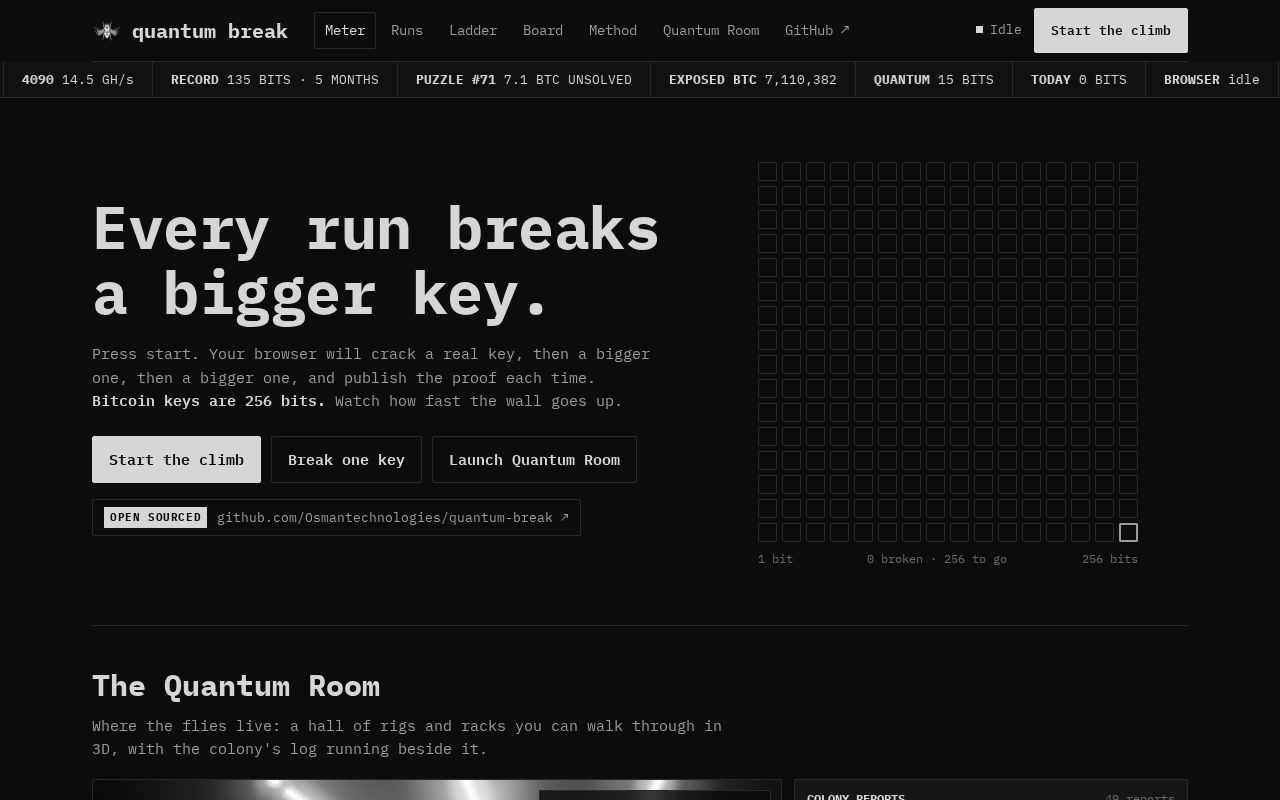Image resolution: width=1280 pixels, height=800 pixels.
Task: Launch the Quantum Room
Action: coord(534,460)
